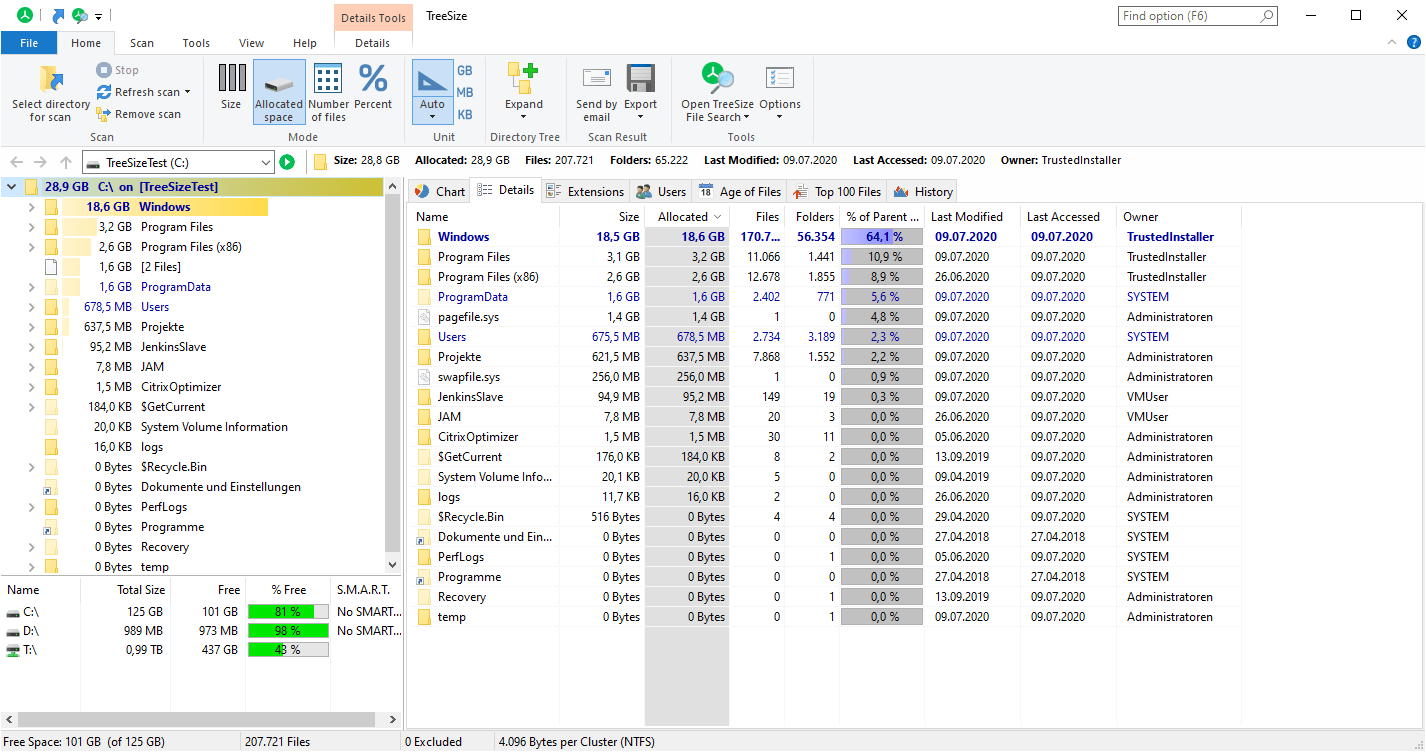This screenshot has width=1426, height=752.
Task: Switch to the View ribbon tab
Action: click(252, 43)
